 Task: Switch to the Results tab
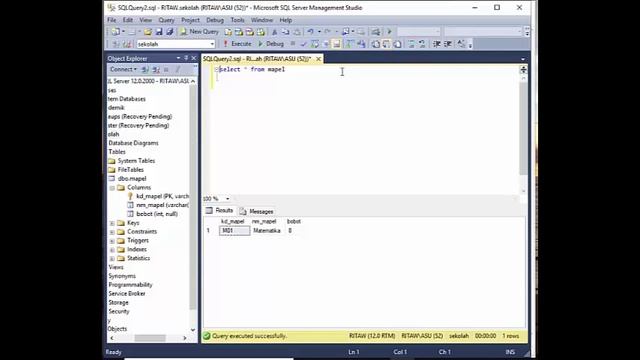point(220,211)
